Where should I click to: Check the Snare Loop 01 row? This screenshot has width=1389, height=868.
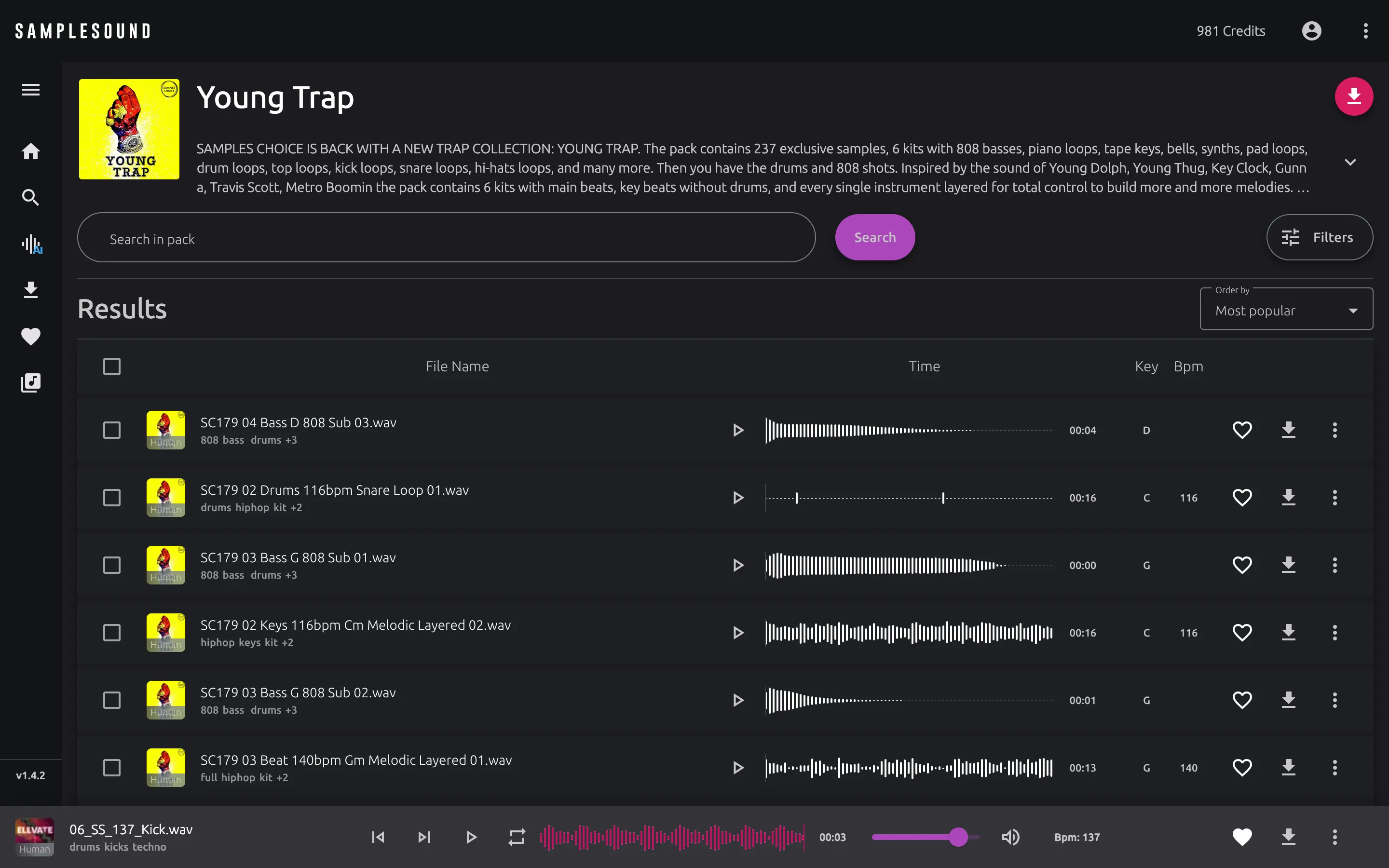click(112, 498)
